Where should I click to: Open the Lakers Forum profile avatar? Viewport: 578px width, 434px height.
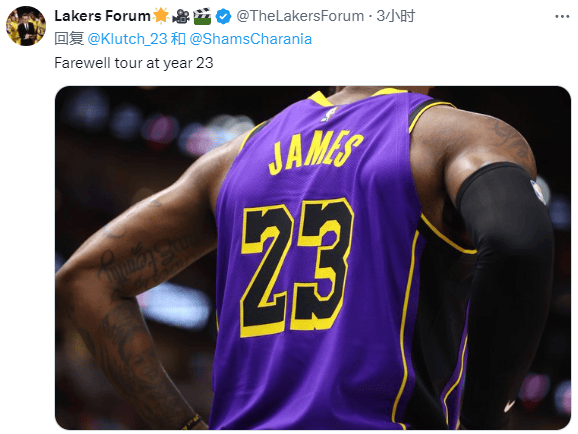point(26,26)
